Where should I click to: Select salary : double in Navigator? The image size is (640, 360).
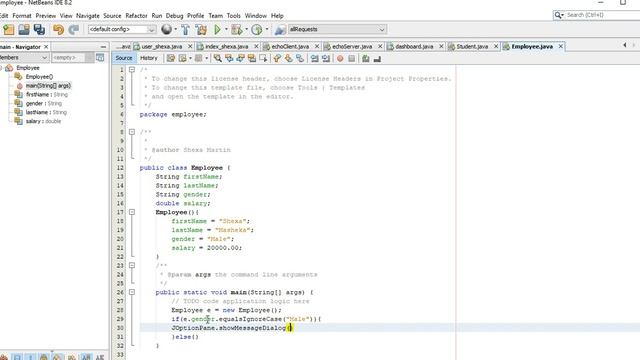click(43, 121)
